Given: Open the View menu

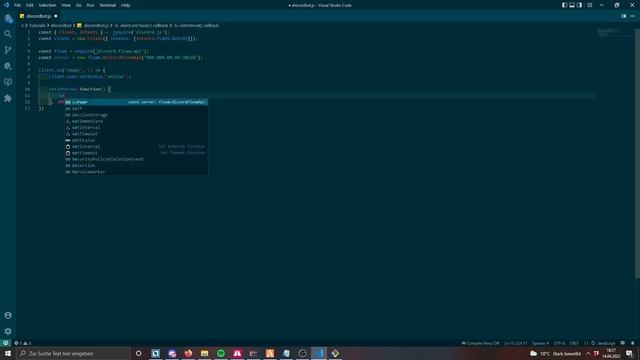Looking at the screenshot, I should coord(66,5).
